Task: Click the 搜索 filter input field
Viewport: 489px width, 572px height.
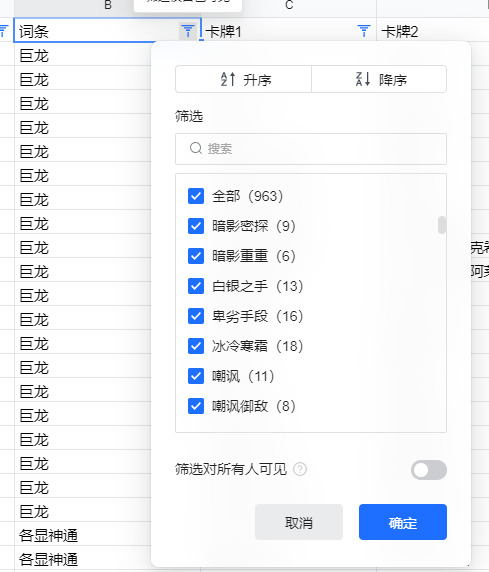Action: pyautogui.click(x=311, y=149)
